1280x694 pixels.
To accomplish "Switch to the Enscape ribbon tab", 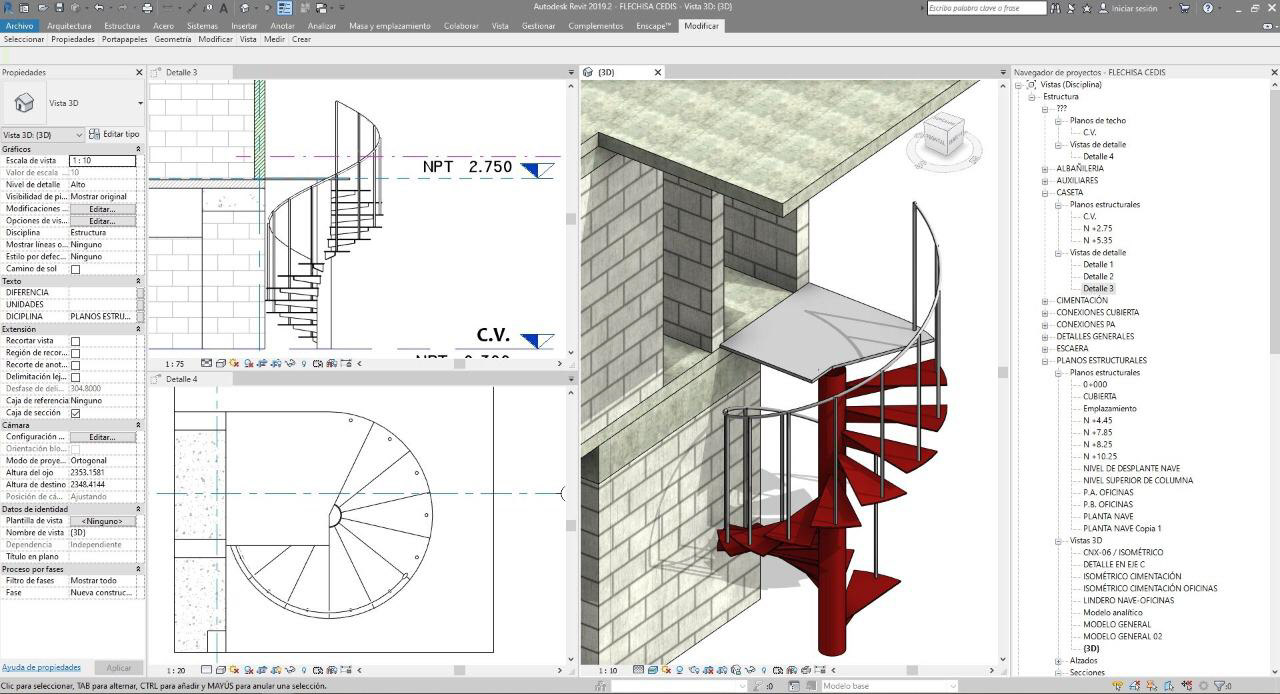I will tap(654, 26).
